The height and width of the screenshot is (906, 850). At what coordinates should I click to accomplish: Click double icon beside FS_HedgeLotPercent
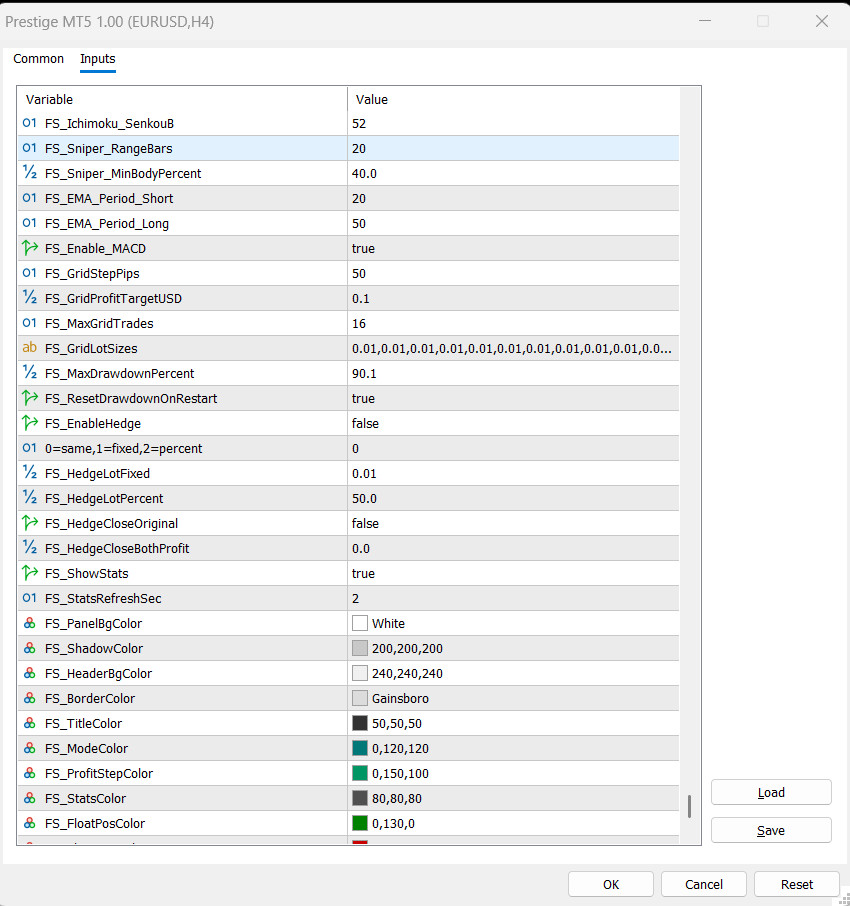click(29, 497)
